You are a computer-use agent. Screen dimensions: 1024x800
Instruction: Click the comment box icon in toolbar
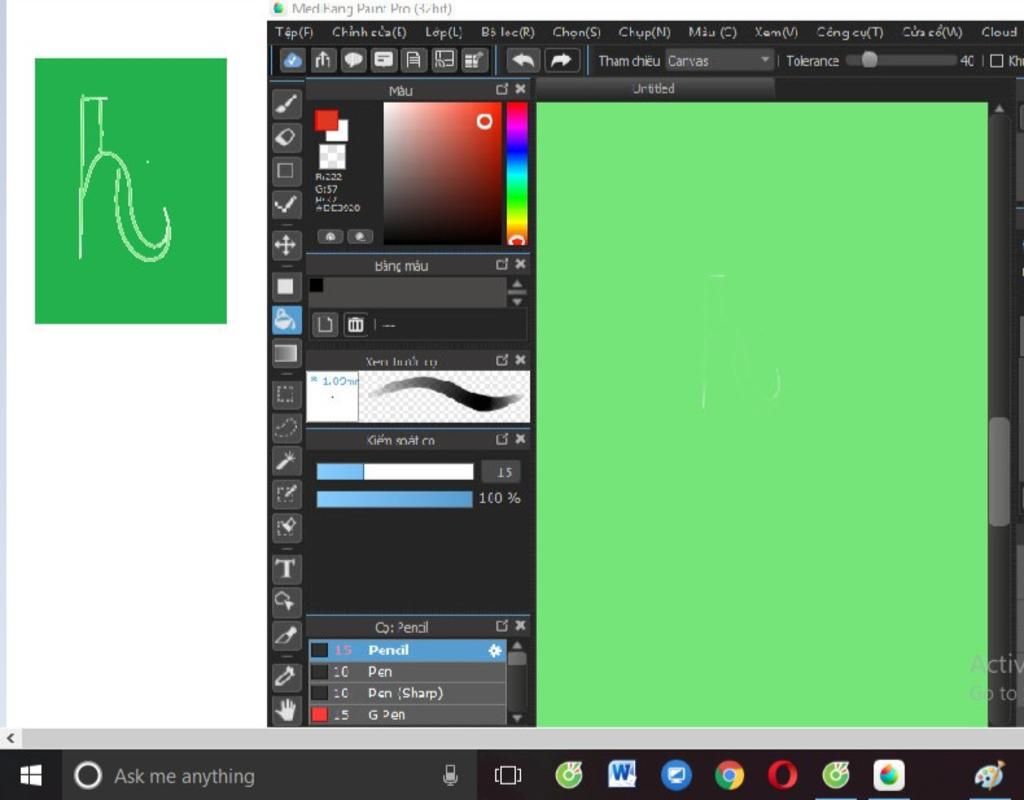[x=383, y=61]
